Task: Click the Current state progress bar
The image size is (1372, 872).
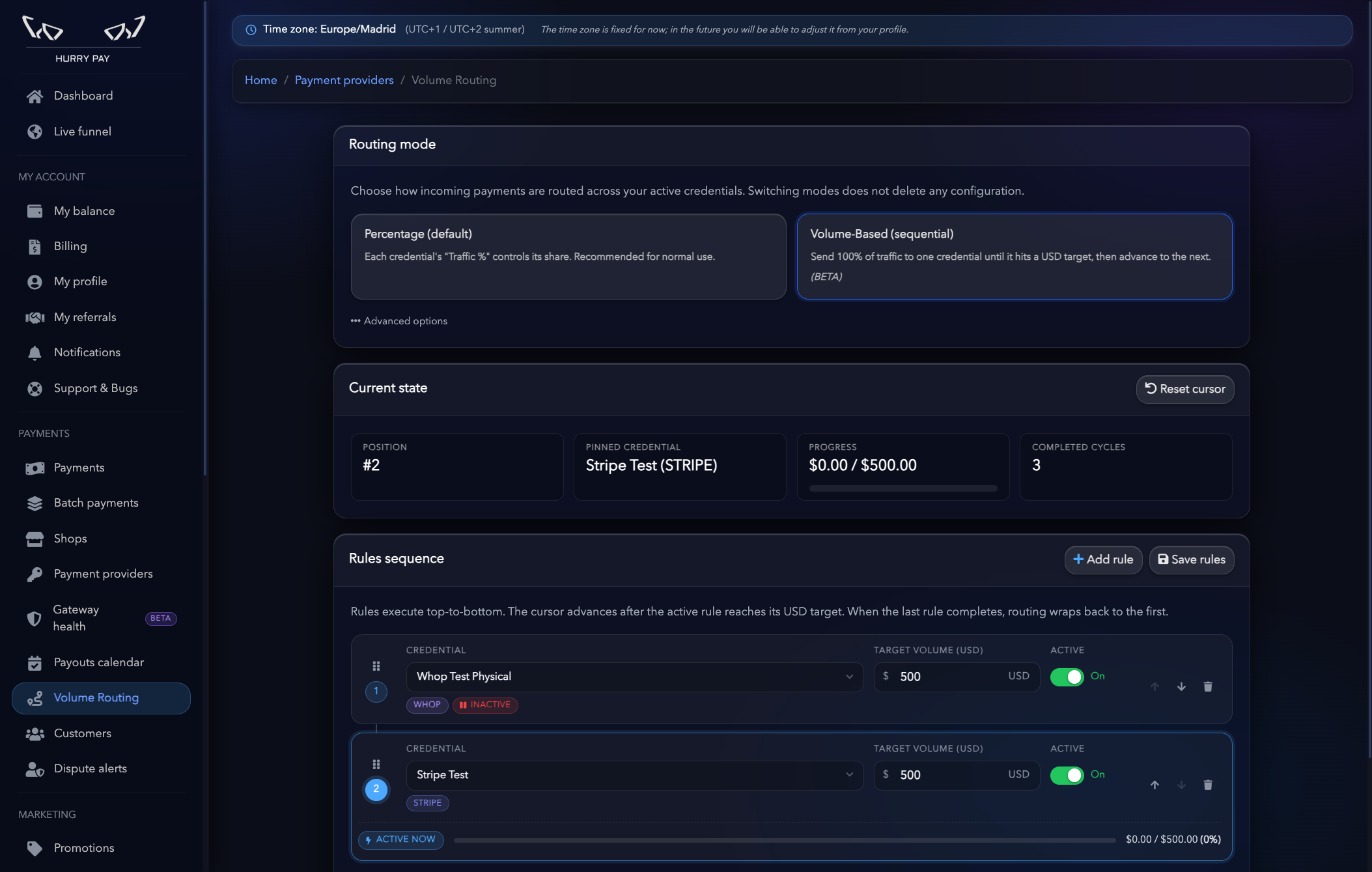Action: (x=903, y=488)
